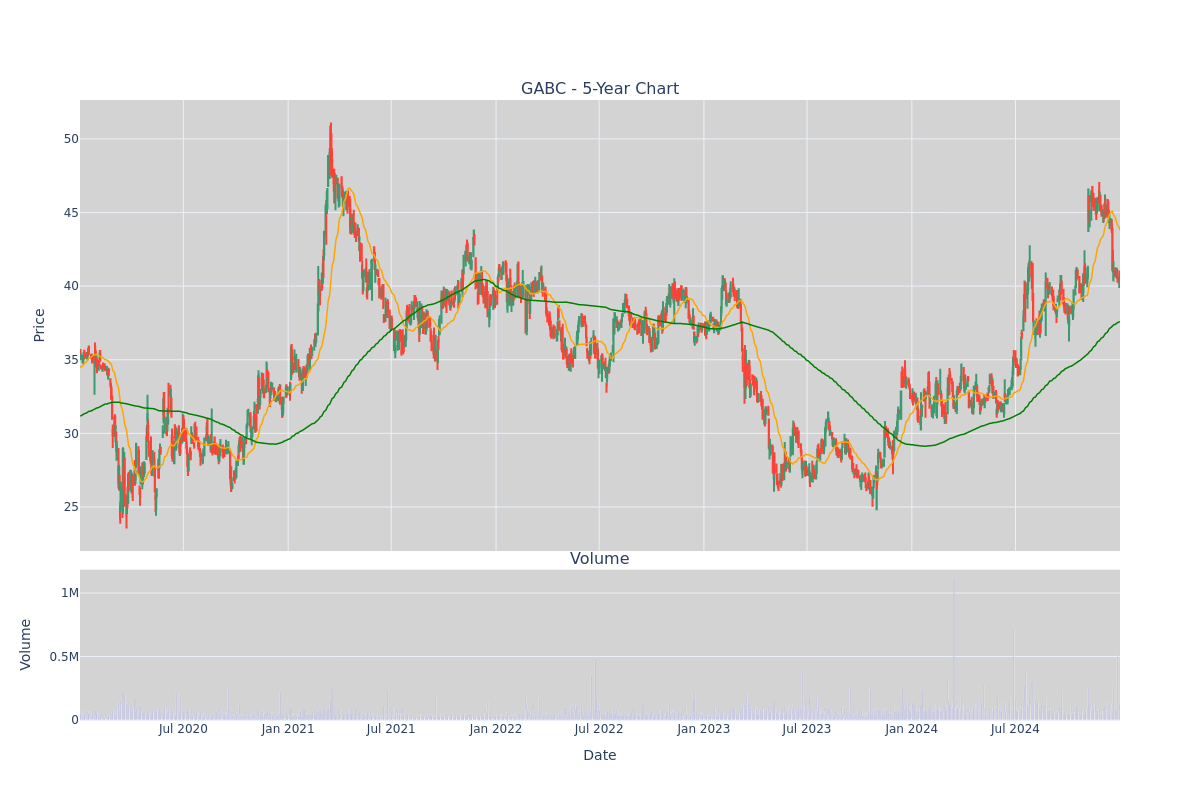Pick the "Jan 2022" date tick
Screen dimensions: 1200x800
496,729
